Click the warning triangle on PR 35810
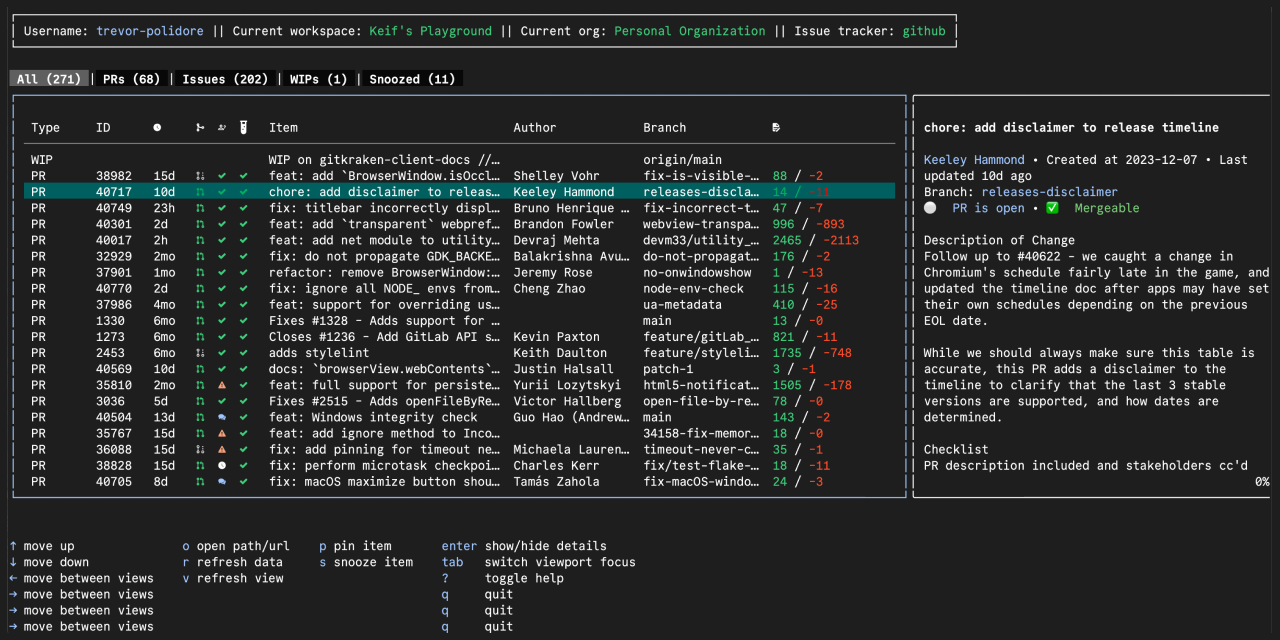 [x=222, y=385]
